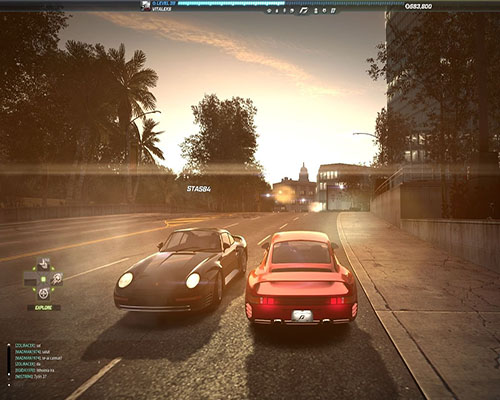
Task: Click the EXPLORE mode label
Action: [x=44, y=308]
